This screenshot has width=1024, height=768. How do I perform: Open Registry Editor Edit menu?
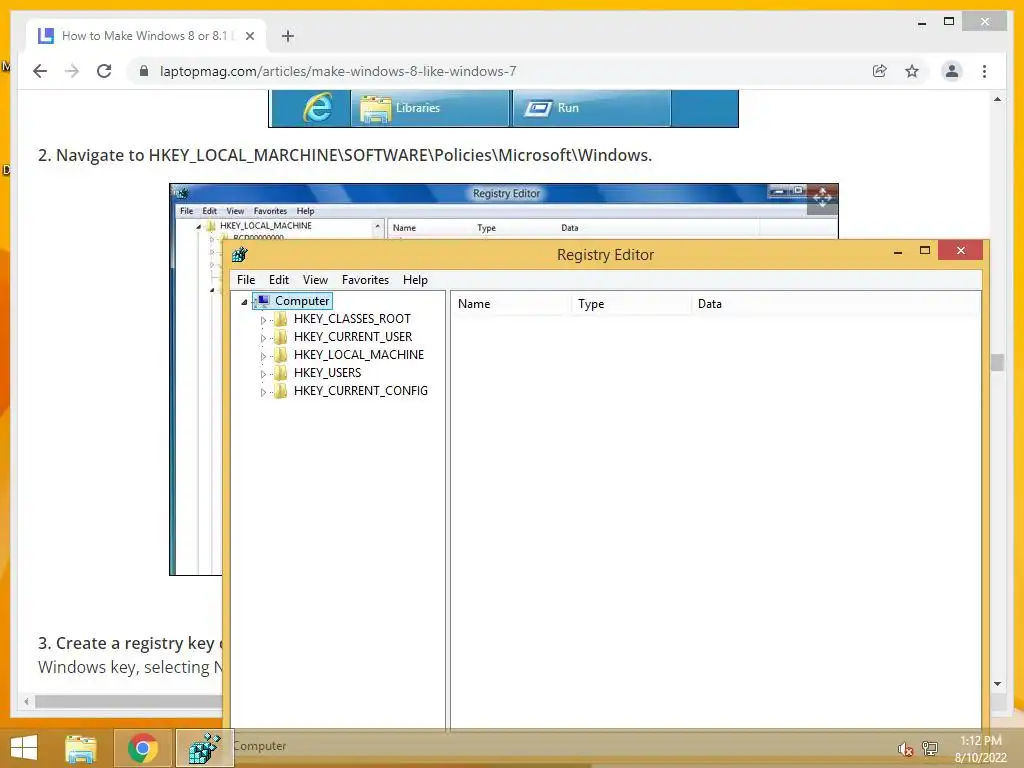[279, 280]
